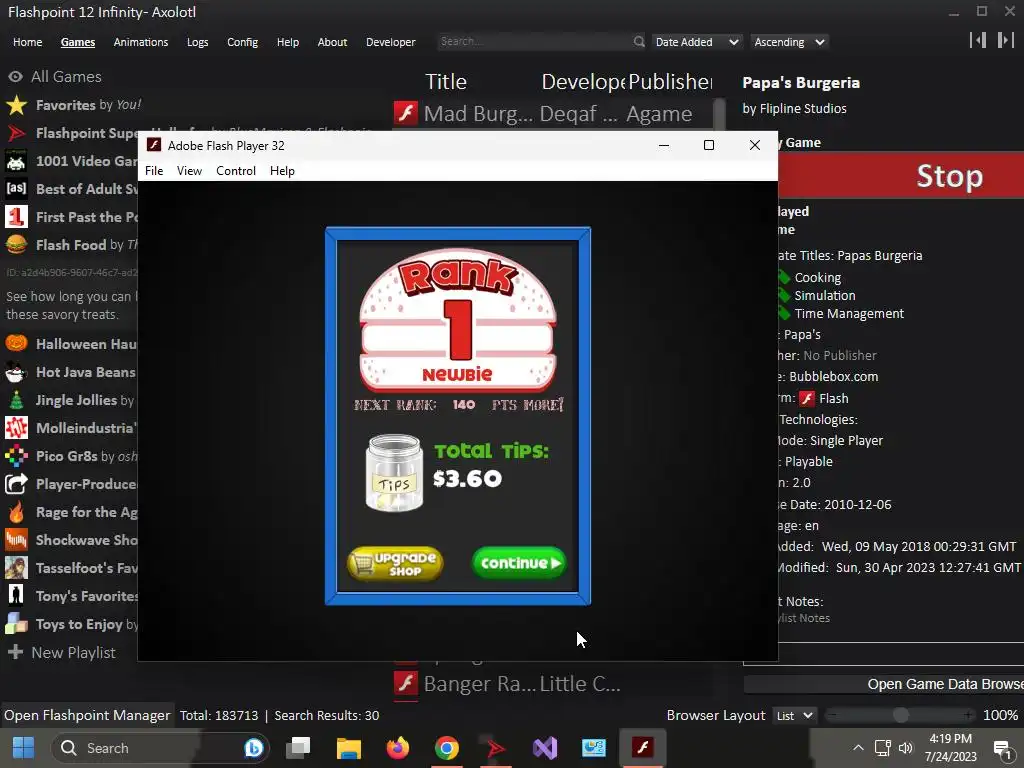Open File Explorer from the taskbar
This screenshot has height=768, width=1024.
click(348, 748)
